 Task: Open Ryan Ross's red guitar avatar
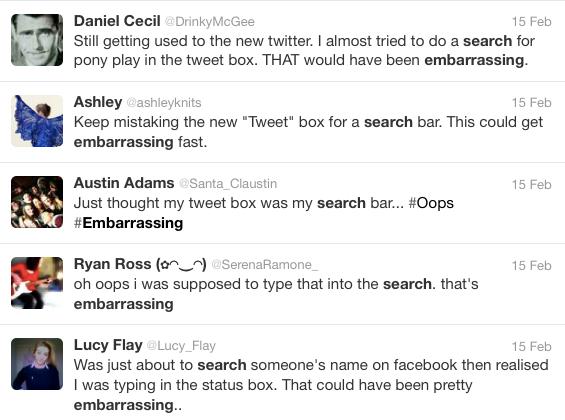point(37,283)
